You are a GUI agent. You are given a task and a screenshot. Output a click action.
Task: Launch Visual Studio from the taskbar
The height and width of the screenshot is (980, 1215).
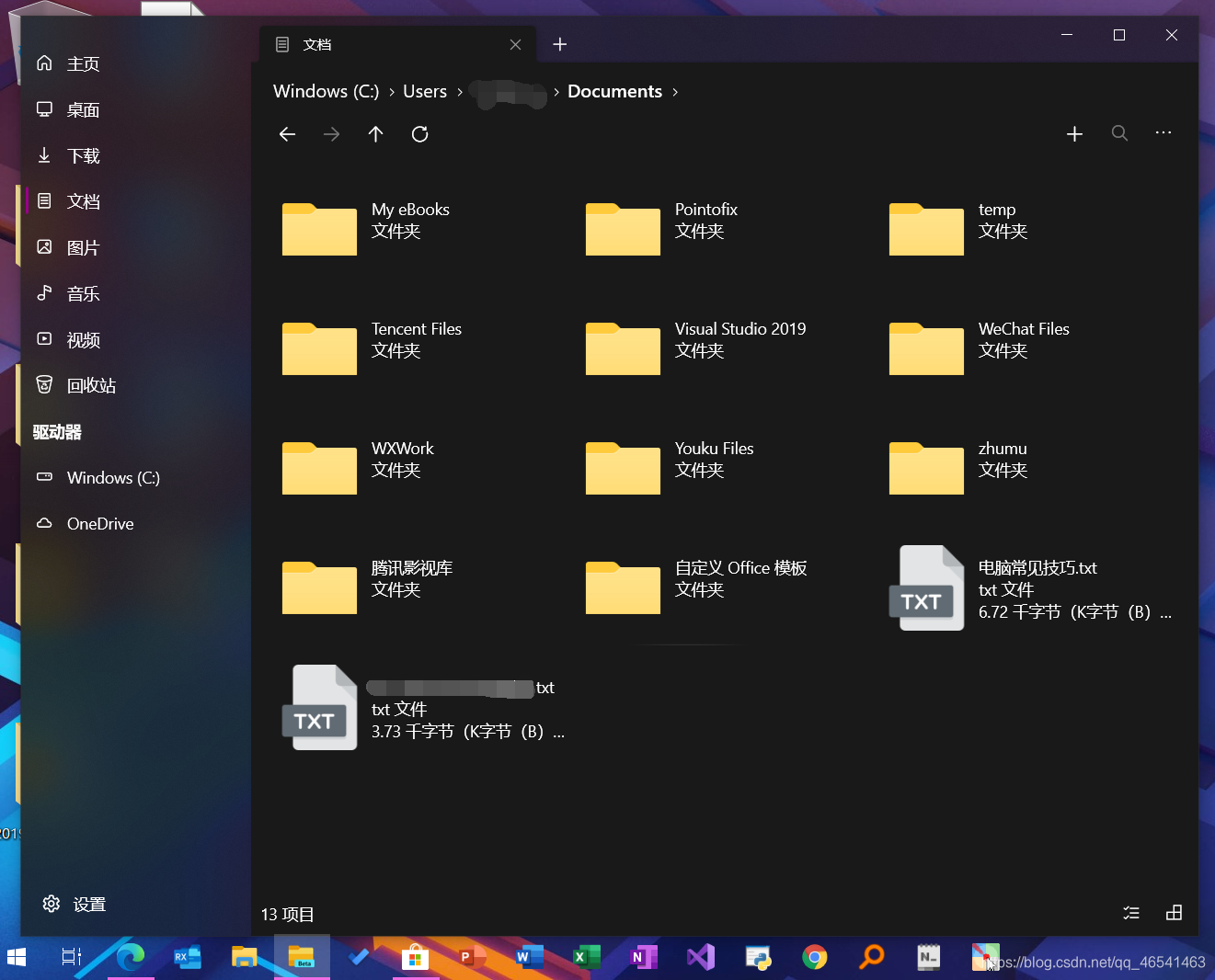pyautogui.click(x=701, y=957)
